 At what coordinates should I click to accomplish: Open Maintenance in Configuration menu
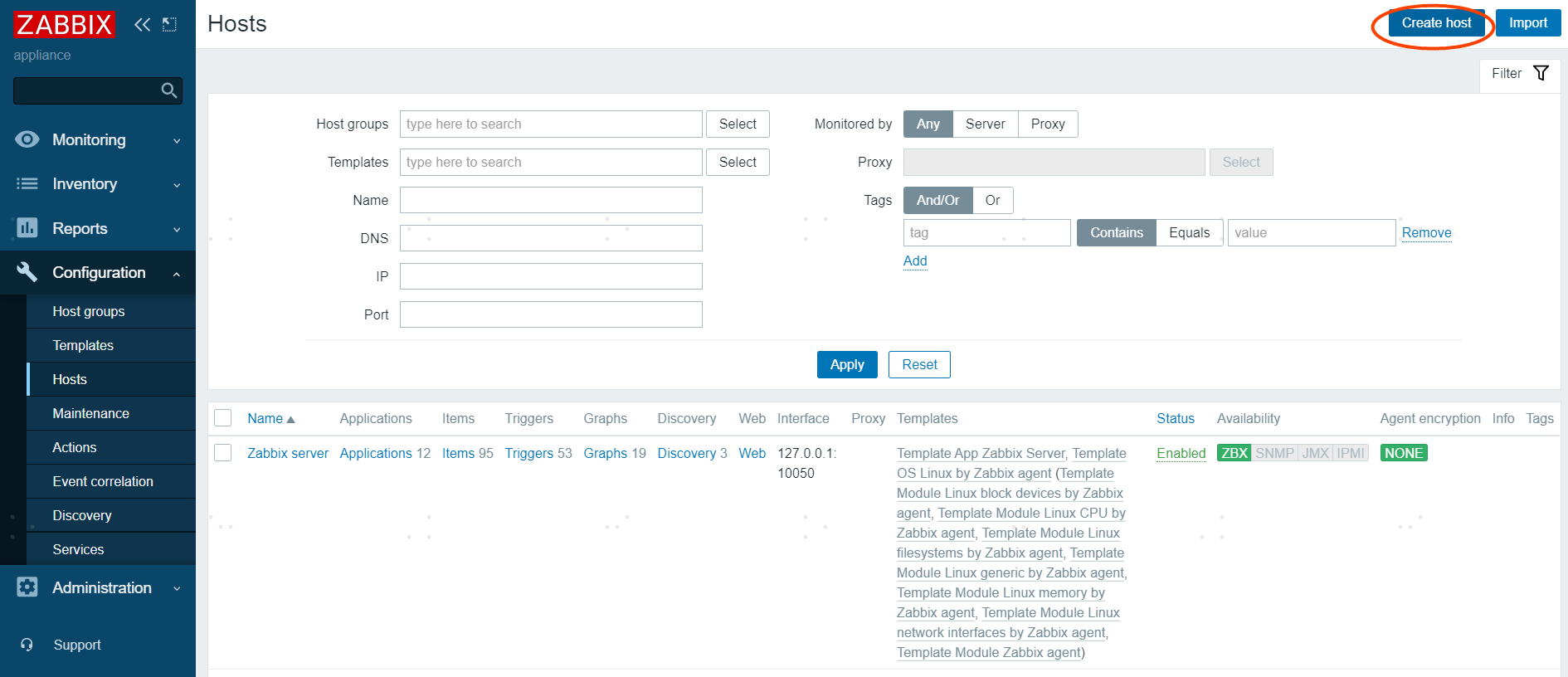click(111, 413)
